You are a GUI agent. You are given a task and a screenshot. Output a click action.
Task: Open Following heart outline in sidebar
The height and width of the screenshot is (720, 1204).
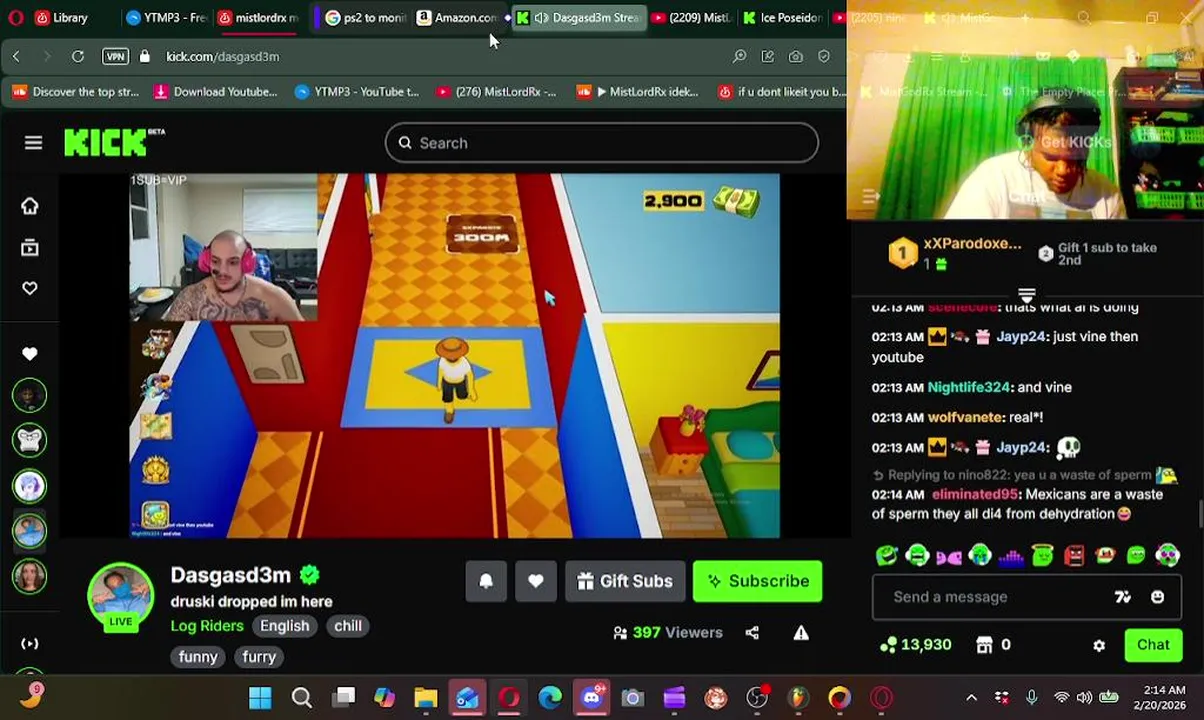coord(30,288)
